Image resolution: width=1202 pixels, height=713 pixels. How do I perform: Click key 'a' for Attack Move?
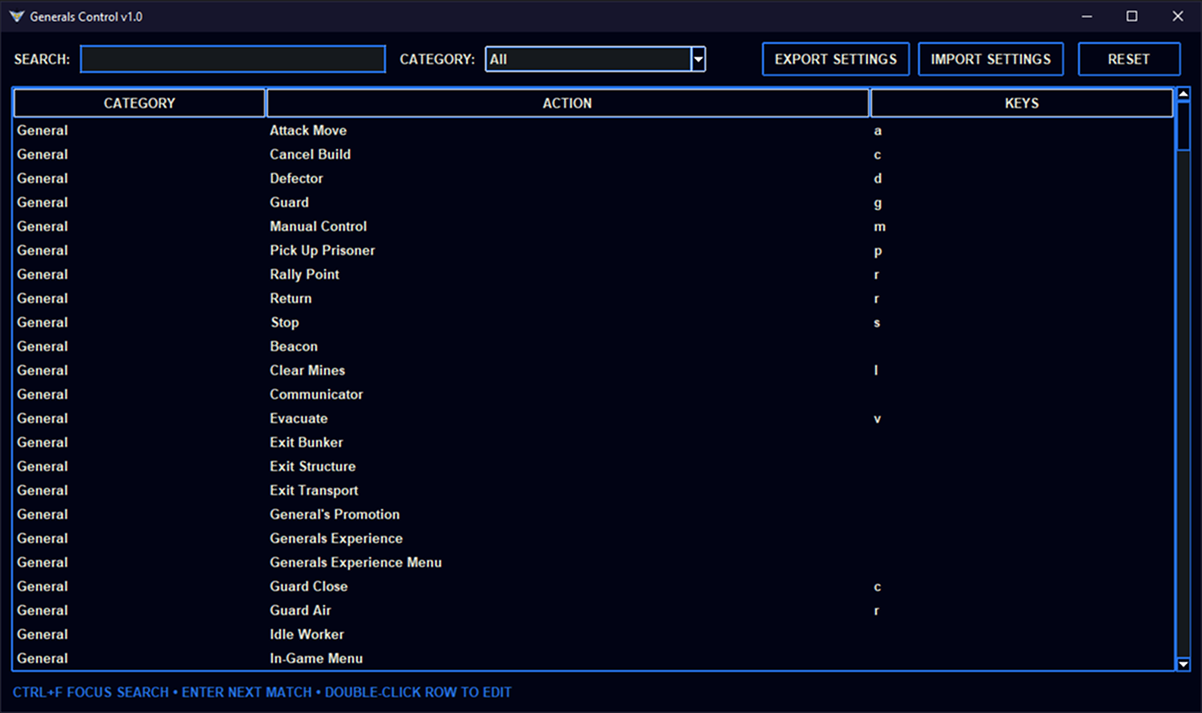click(x=877, y=131)
